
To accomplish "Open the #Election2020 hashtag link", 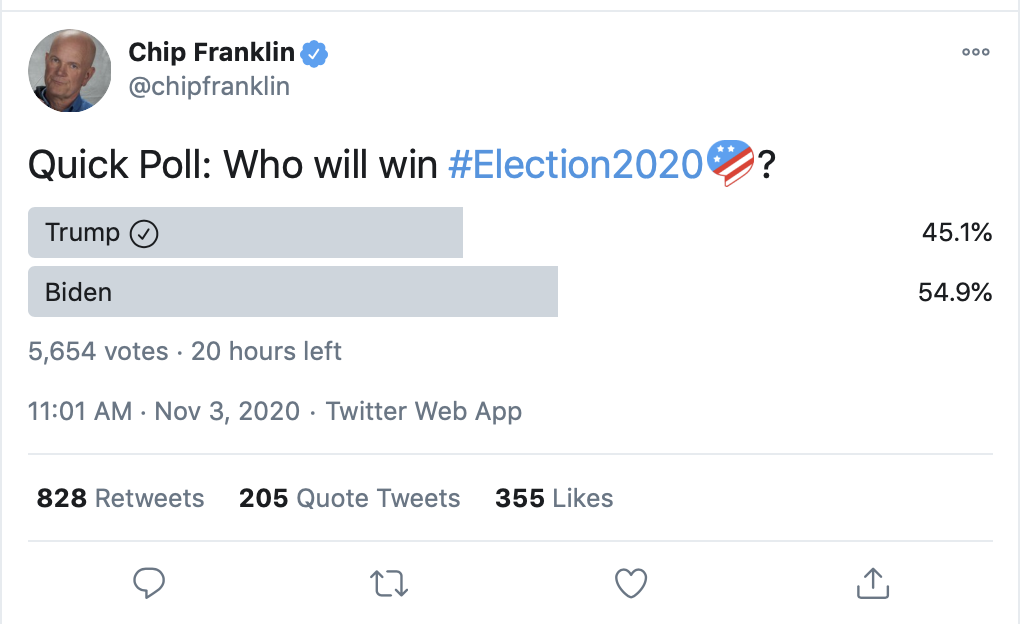I will click(x=576, y=164).
